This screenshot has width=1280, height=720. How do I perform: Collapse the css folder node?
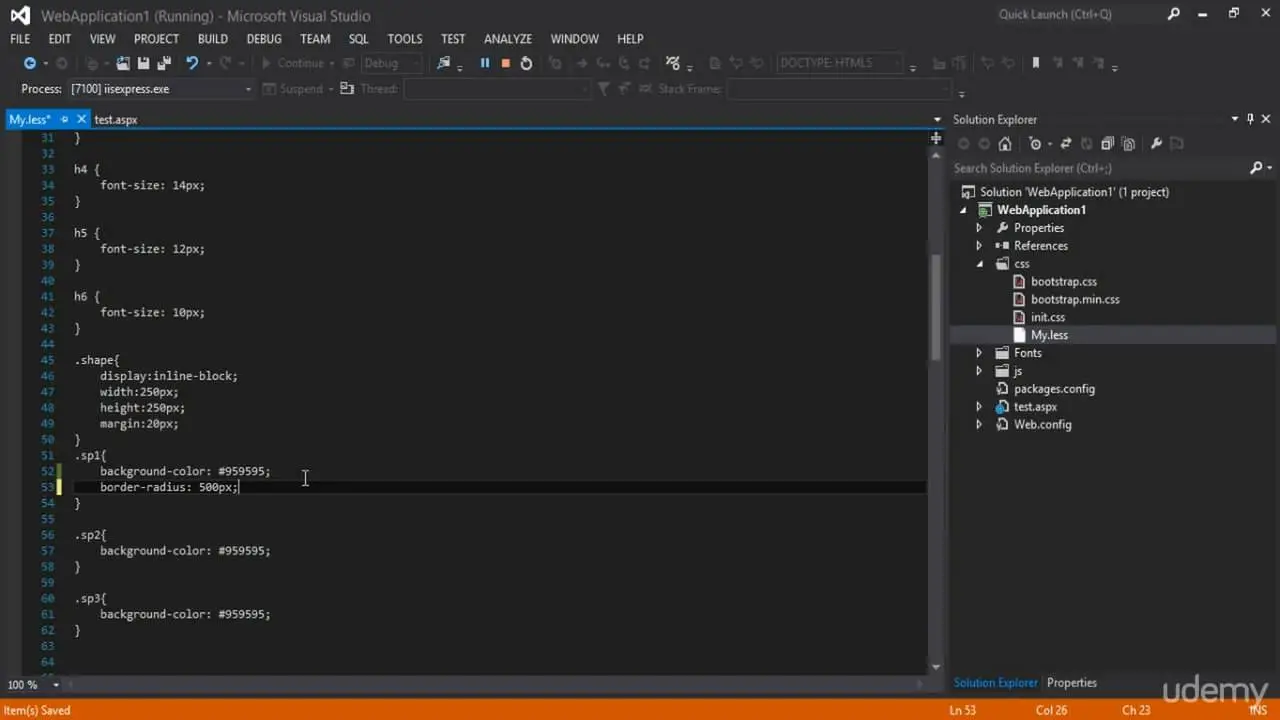(979, 264)
